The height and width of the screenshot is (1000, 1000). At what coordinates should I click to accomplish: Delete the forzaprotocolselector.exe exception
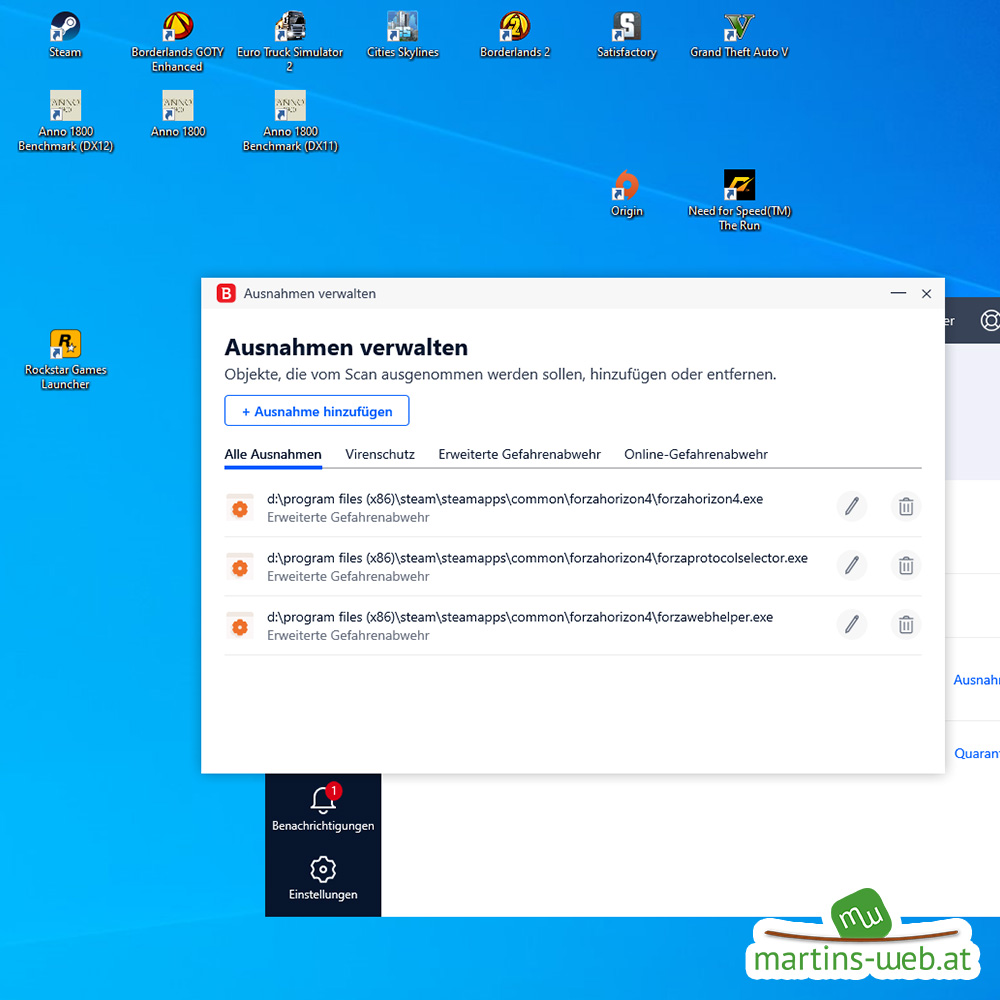906,566
